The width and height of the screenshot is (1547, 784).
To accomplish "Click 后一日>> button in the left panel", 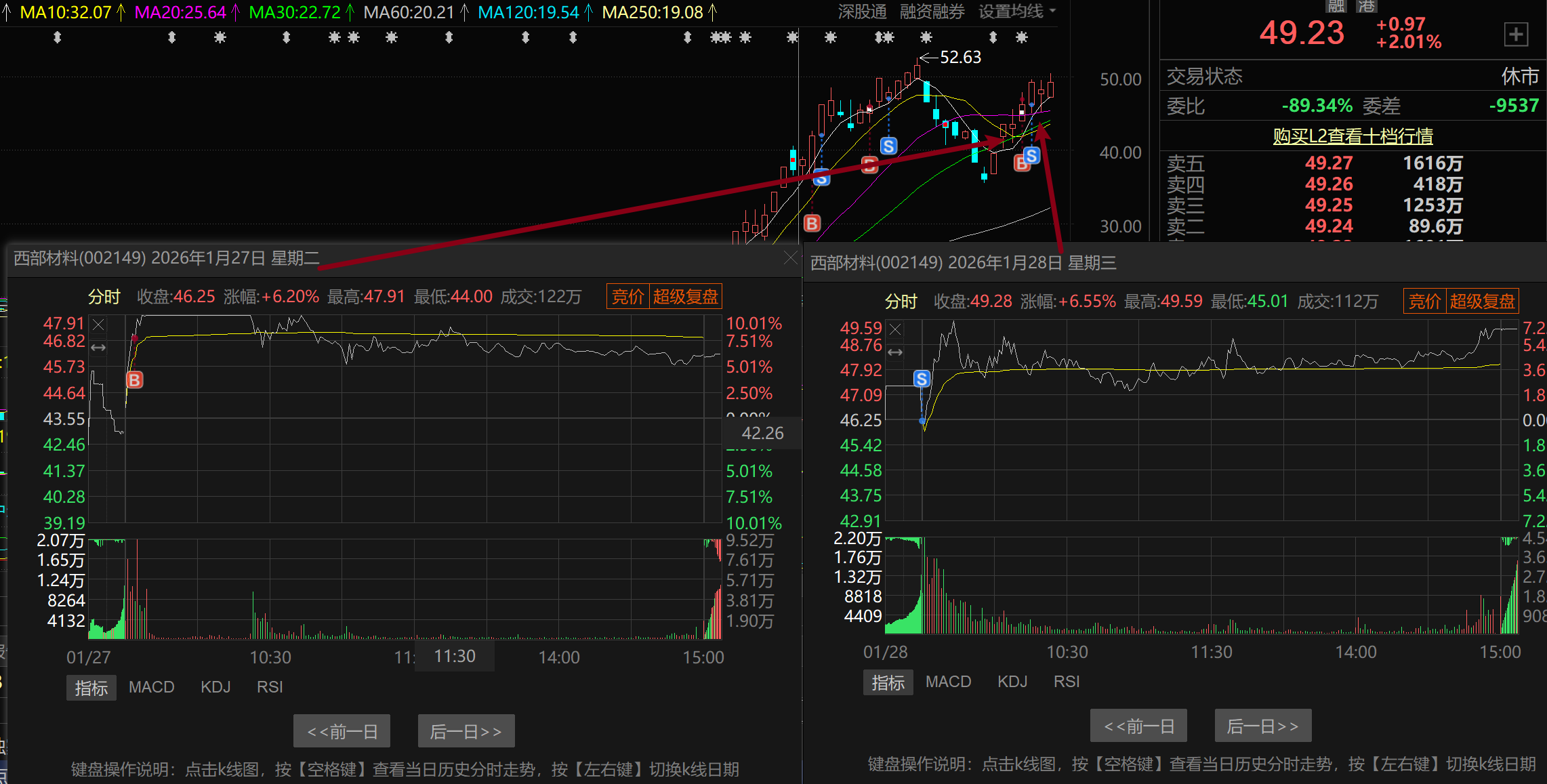I will (x=466, y=731).
